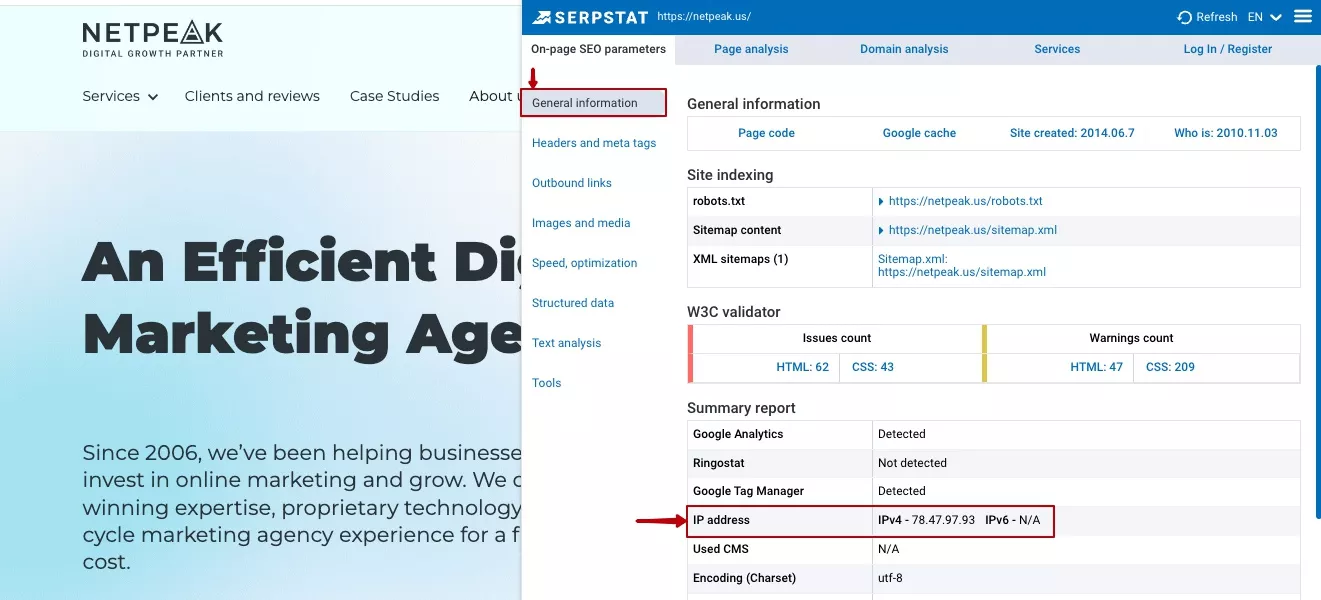Screen dimensions: 1321x600
Task: Expand the Services menu chevron
Action: pos(153,97)
